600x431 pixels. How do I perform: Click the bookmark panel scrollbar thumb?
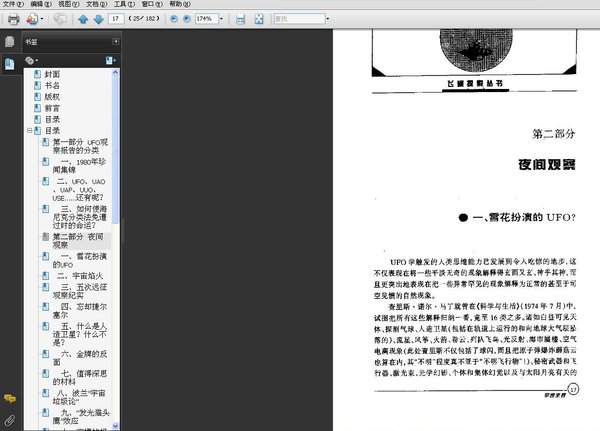point(116,150)
